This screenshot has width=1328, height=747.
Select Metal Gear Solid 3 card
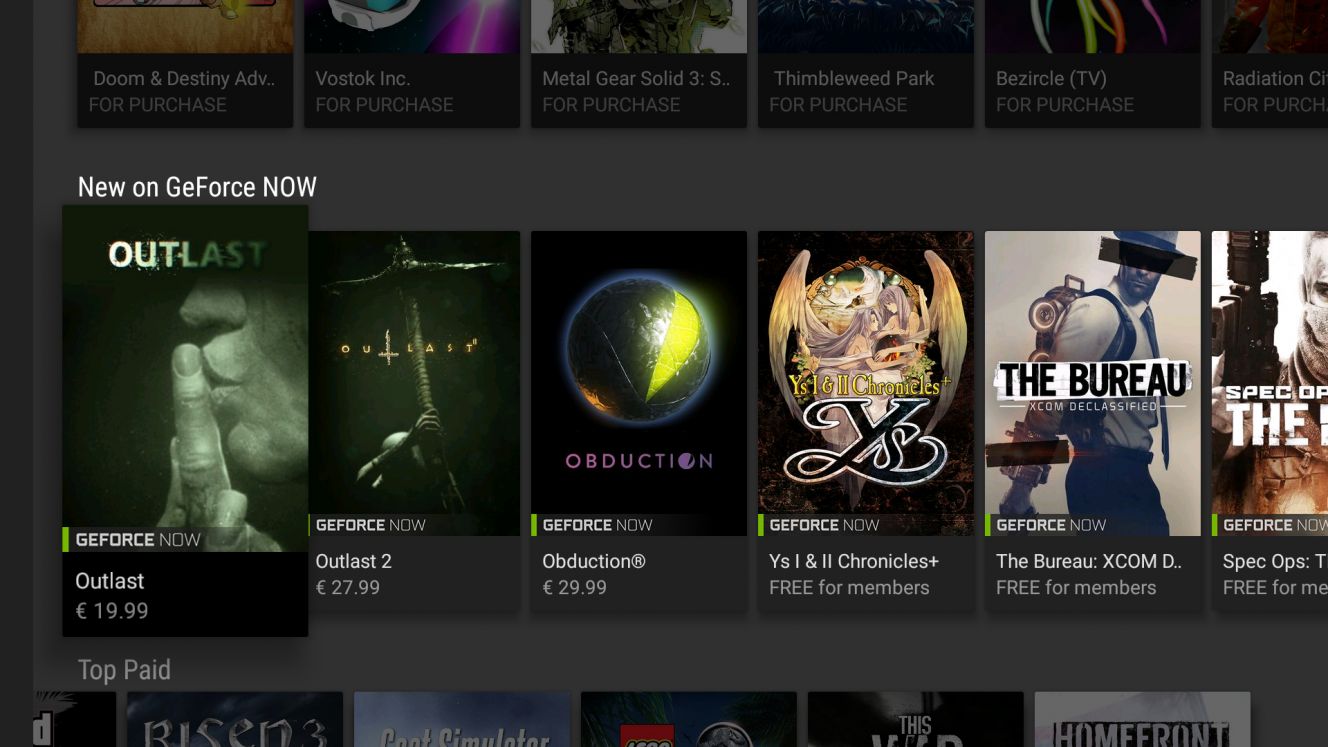pyautogui.click(x=639, y=63)
